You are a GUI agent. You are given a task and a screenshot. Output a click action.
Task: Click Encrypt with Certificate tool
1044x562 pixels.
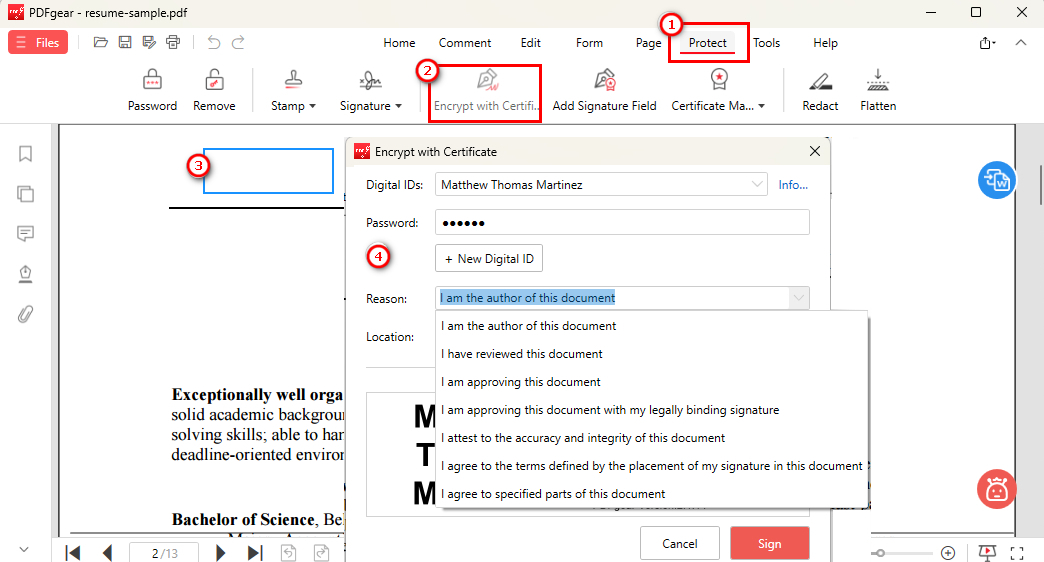pyautogui.click(x=485, y=91)
